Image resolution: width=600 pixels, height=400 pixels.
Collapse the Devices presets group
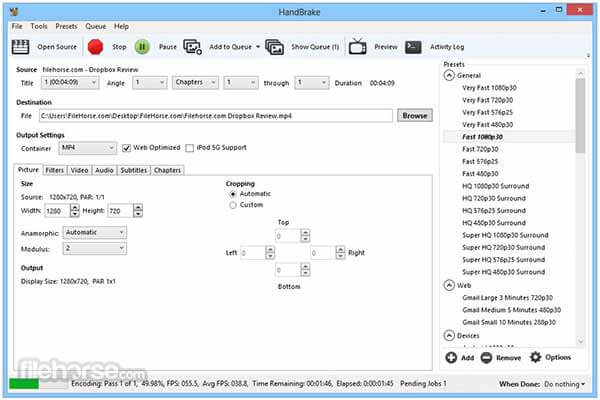449,336
